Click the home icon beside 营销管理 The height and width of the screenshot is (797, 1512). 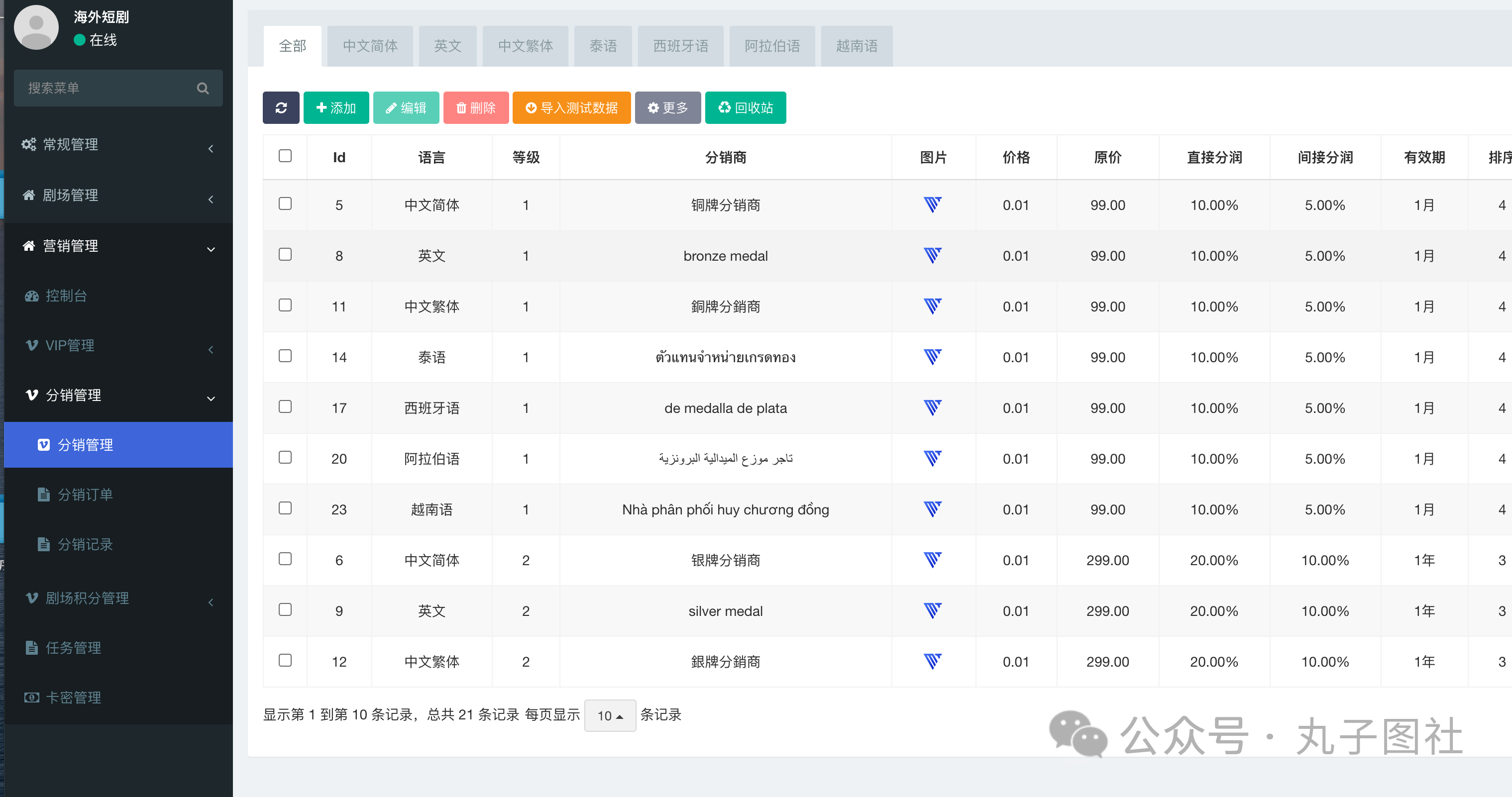pos(29,245)
